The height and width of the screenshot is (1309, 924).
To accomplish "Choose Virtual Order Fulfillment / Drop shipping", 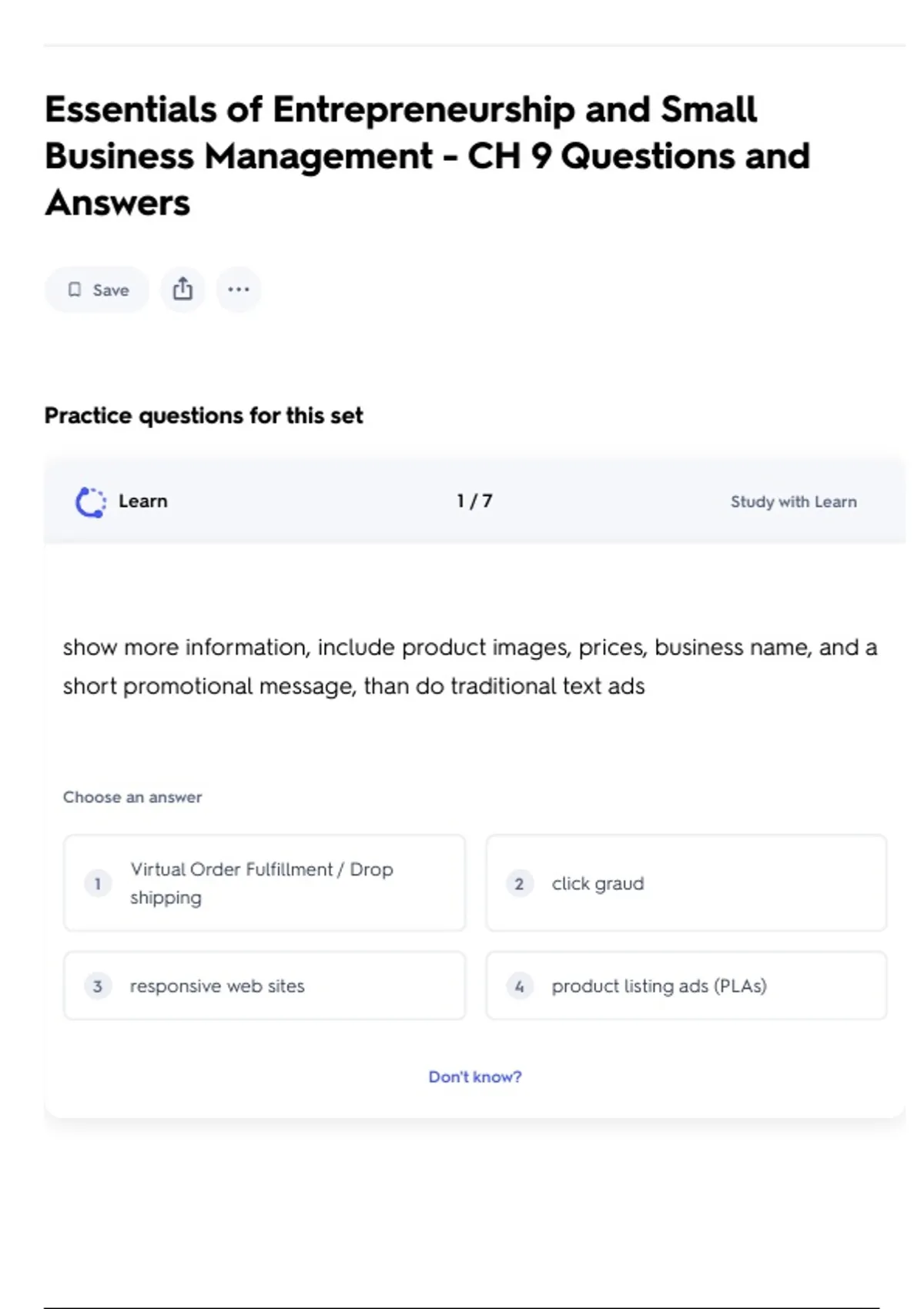I will click(265, 883).
